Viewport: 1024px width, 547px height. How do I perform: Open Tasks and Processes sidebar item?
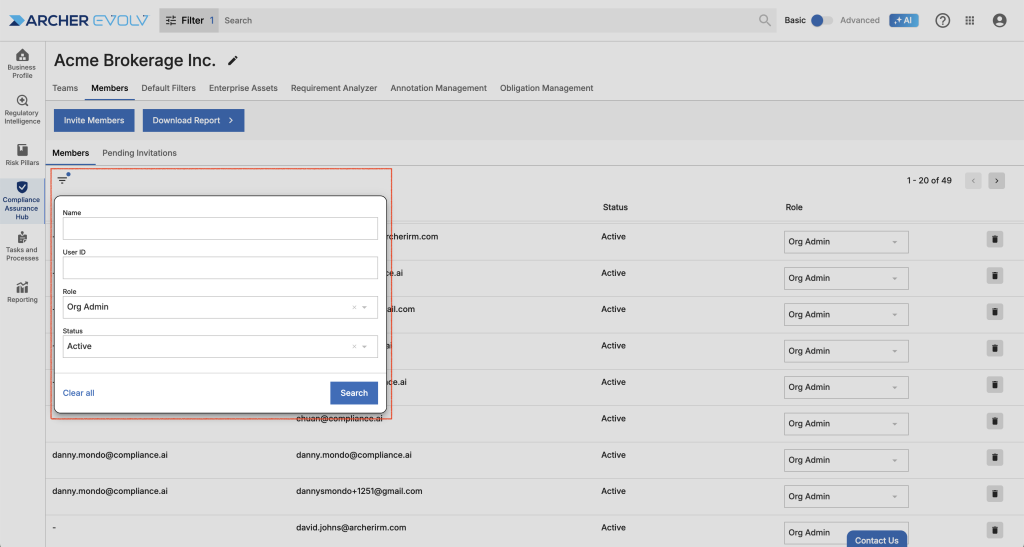tap(22, 245)
